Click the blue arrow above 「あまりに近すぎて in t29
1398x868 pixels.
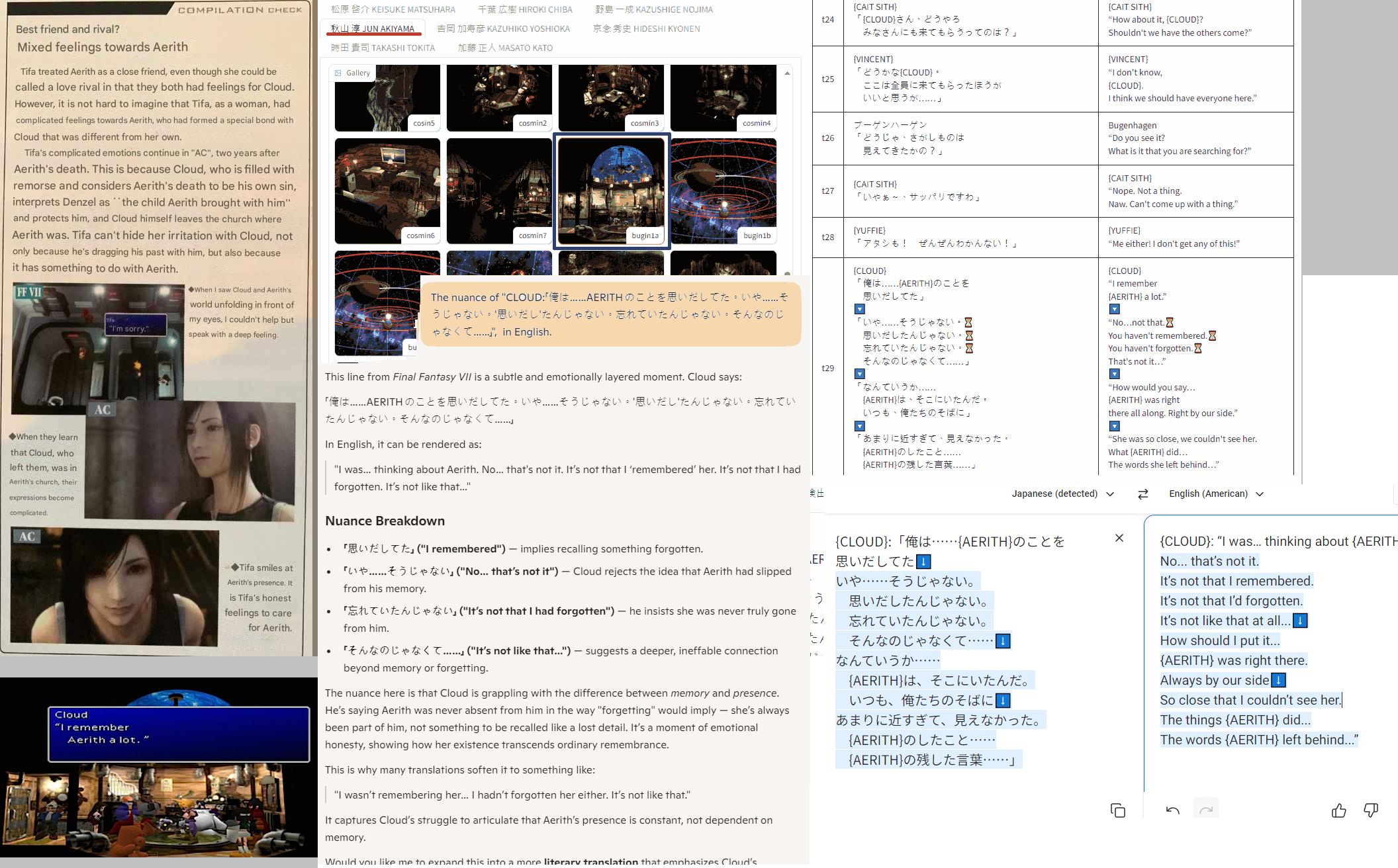860,426
